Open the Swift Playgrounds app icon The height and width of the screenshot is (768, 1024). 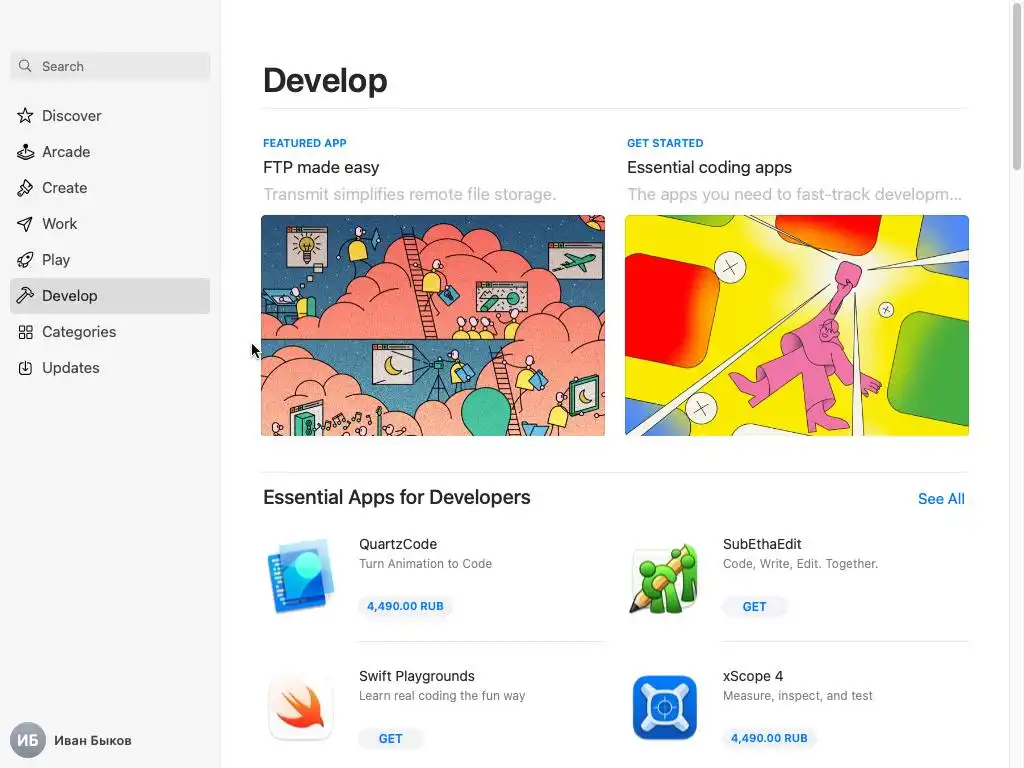[x=300, y=708]
